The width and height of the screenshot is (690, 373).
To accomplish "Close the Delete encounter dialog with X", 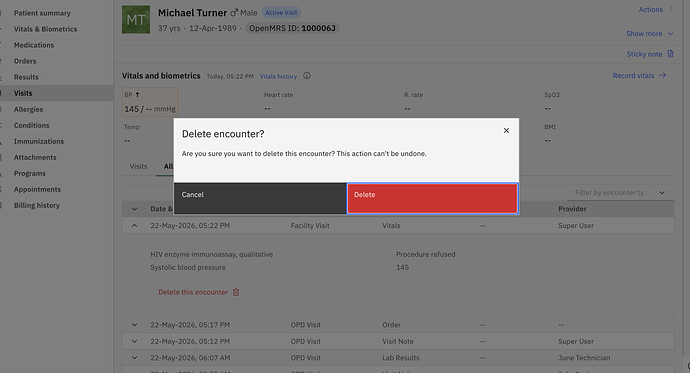I will (506, 131).
